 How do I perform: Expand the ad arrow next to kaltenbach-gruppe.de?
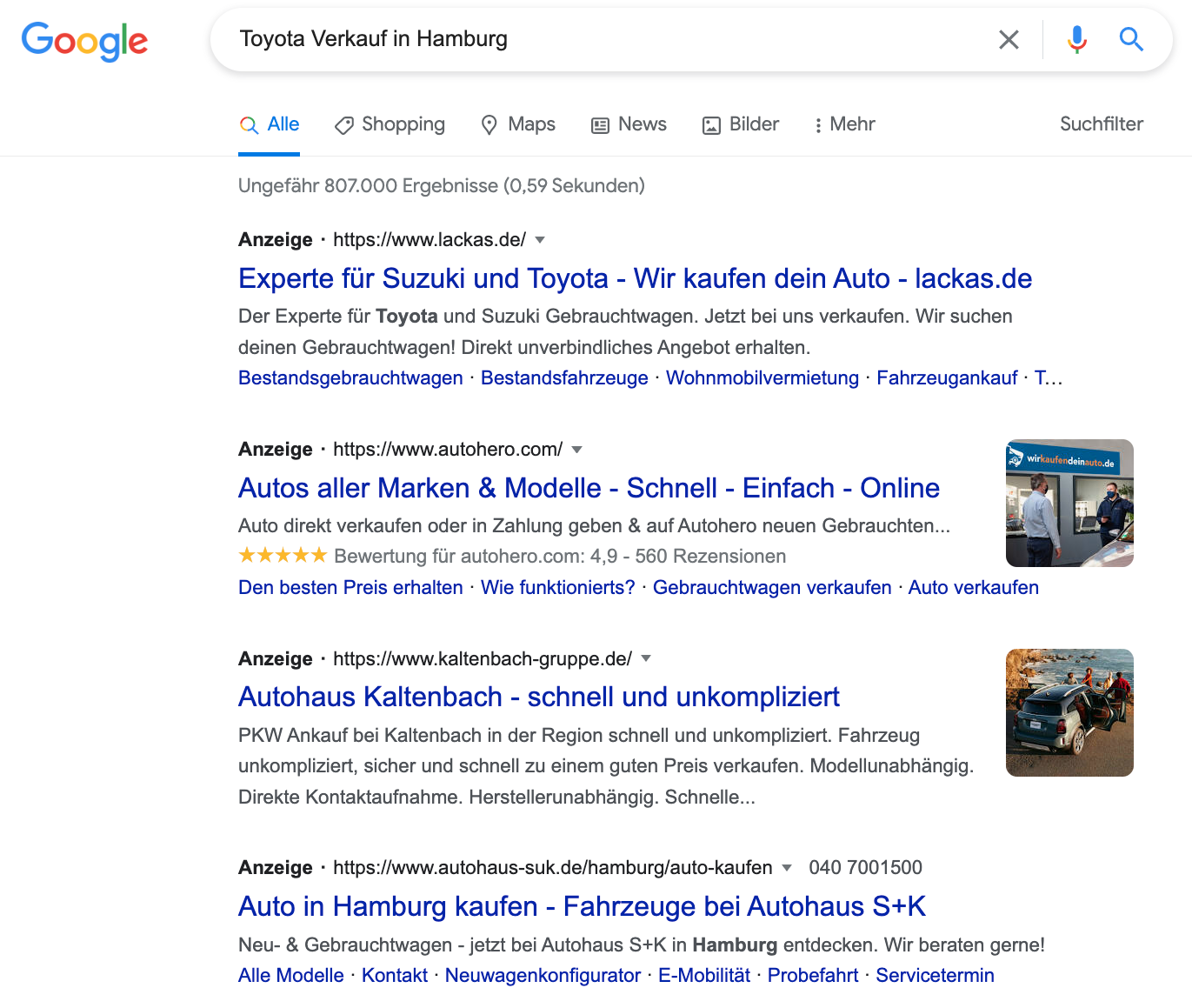pos(646,659)
